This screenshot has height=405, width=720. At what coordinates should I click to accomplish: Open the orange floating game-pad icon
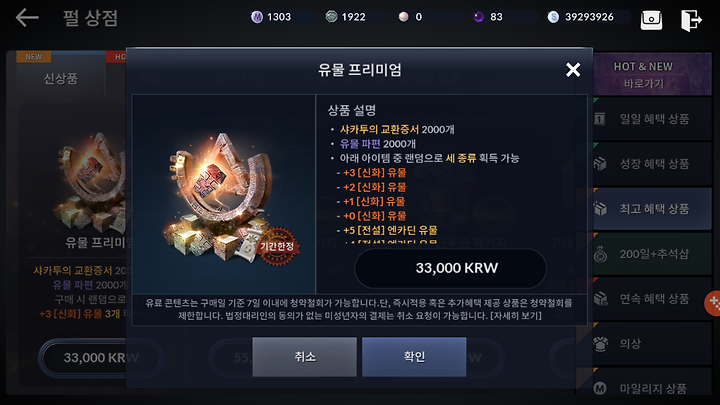tap(713, 303)
